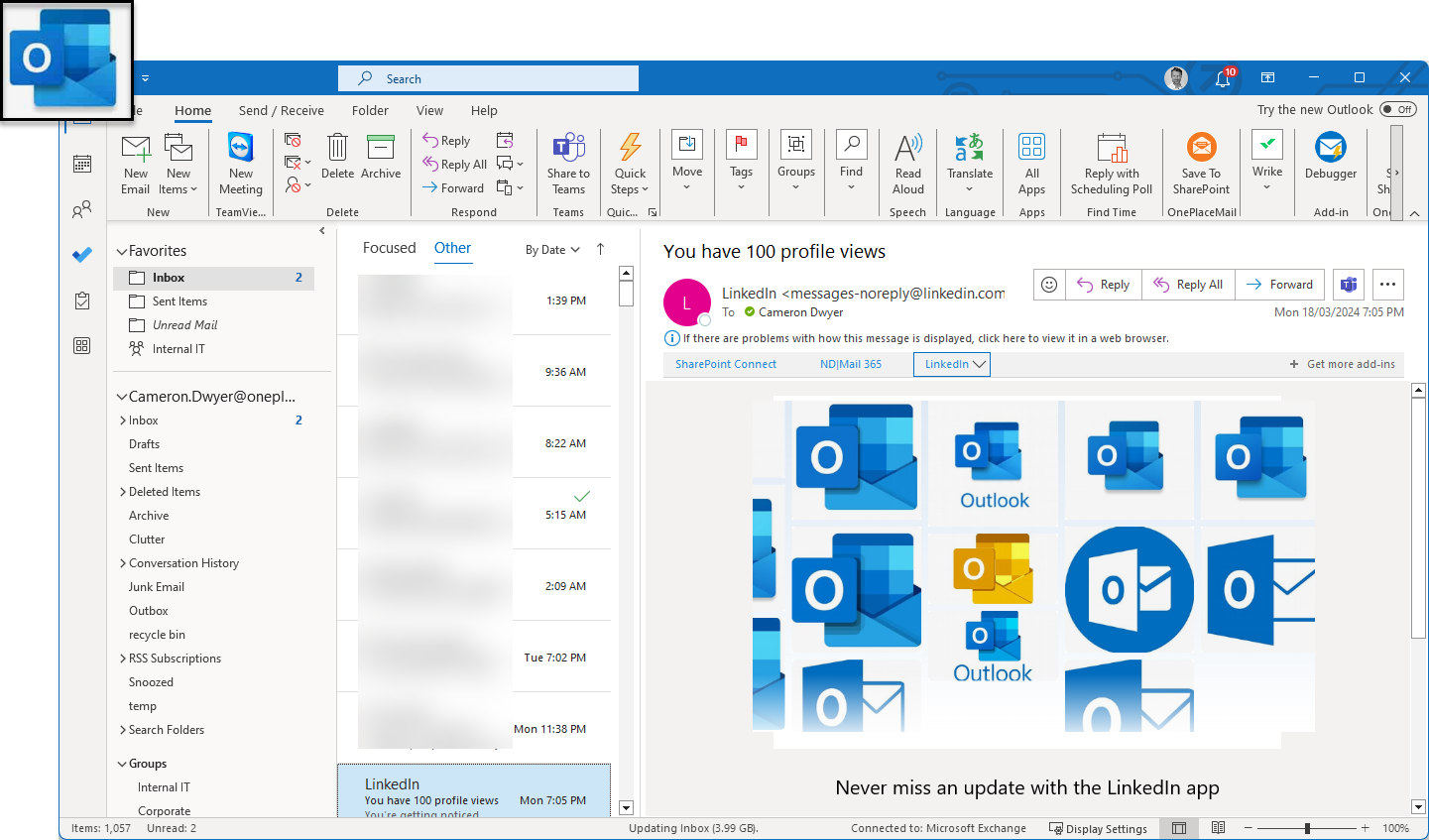1429x840 pixels.
Task: Click the Translate icon
Action: 969,151
